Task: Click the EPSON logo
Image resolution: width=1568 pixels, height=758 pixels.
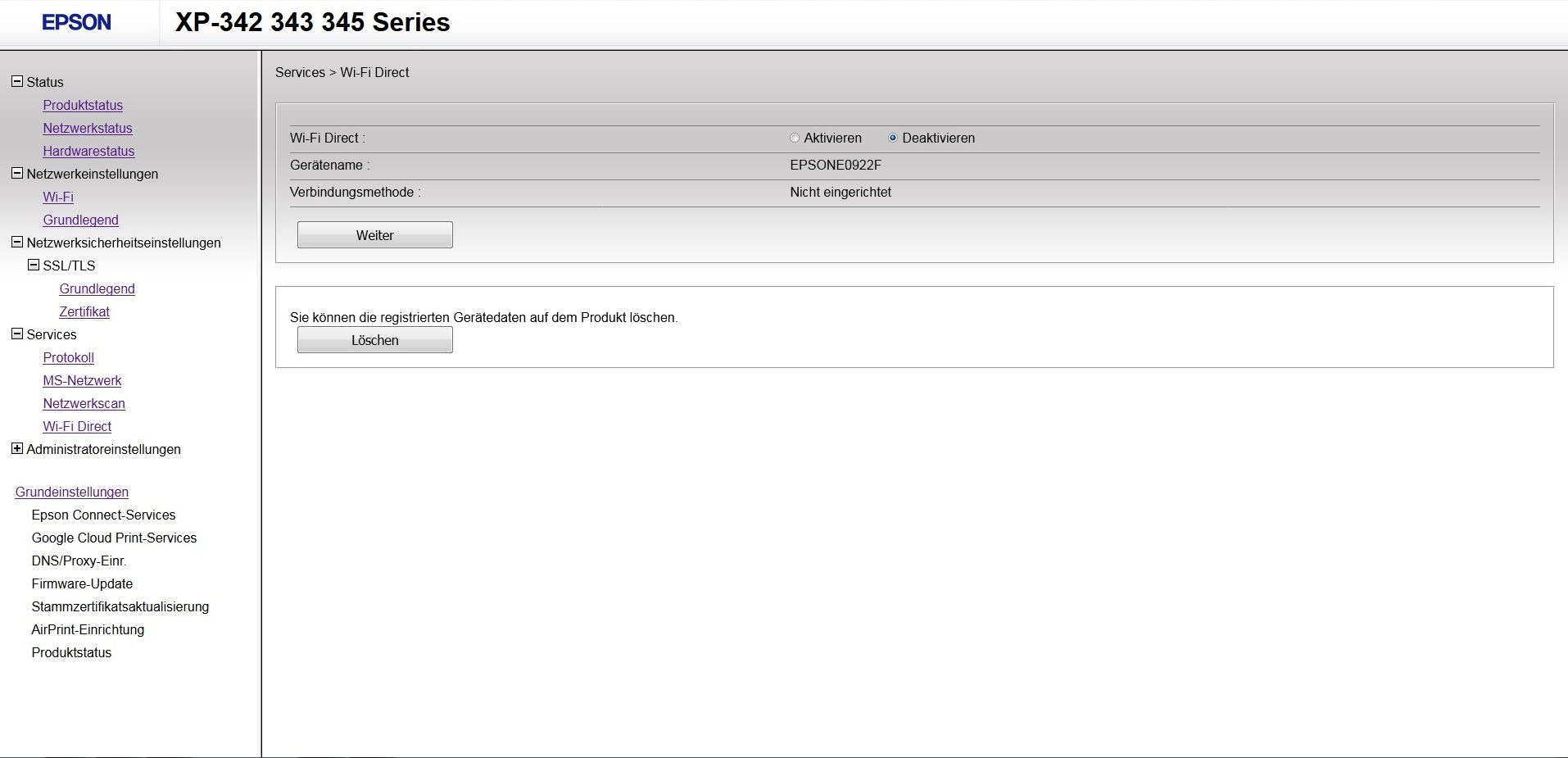Action: click(76, 23)
